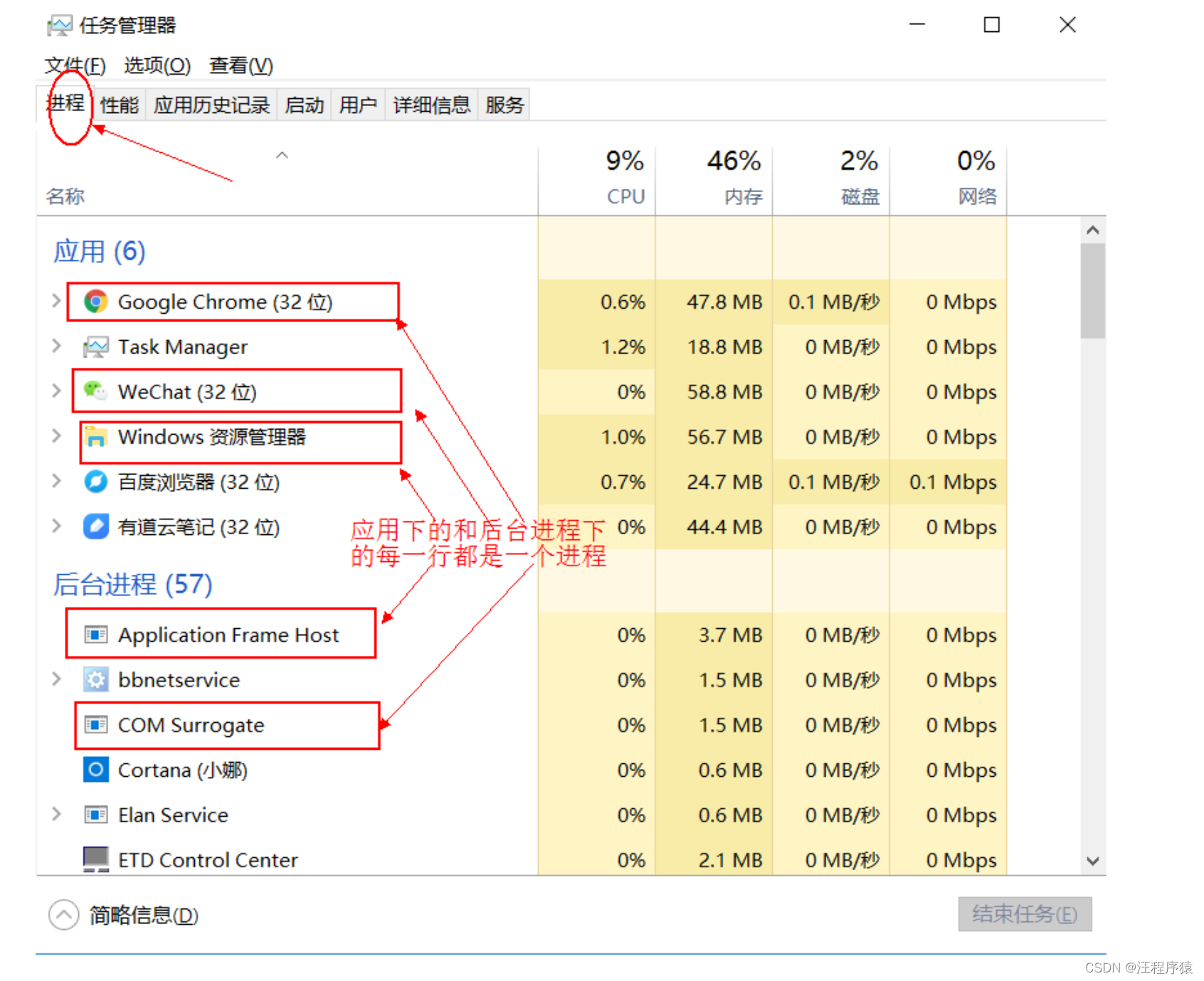Switch to the 启动 tab
This screenshot has width=1204, height=981.
coord(305,105)
